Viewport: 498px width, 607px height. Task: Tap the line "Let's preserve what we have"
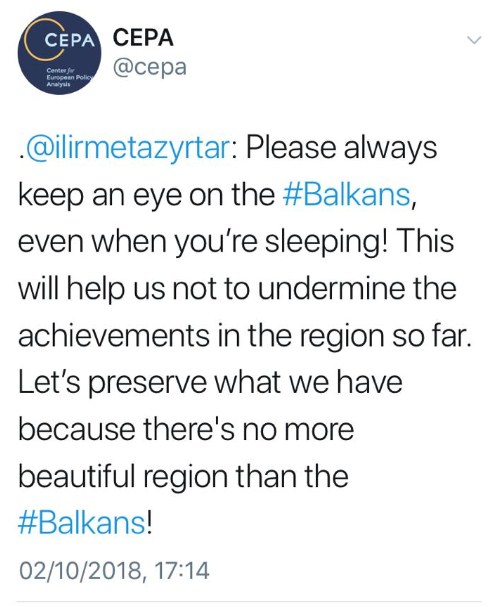[210, 382]
